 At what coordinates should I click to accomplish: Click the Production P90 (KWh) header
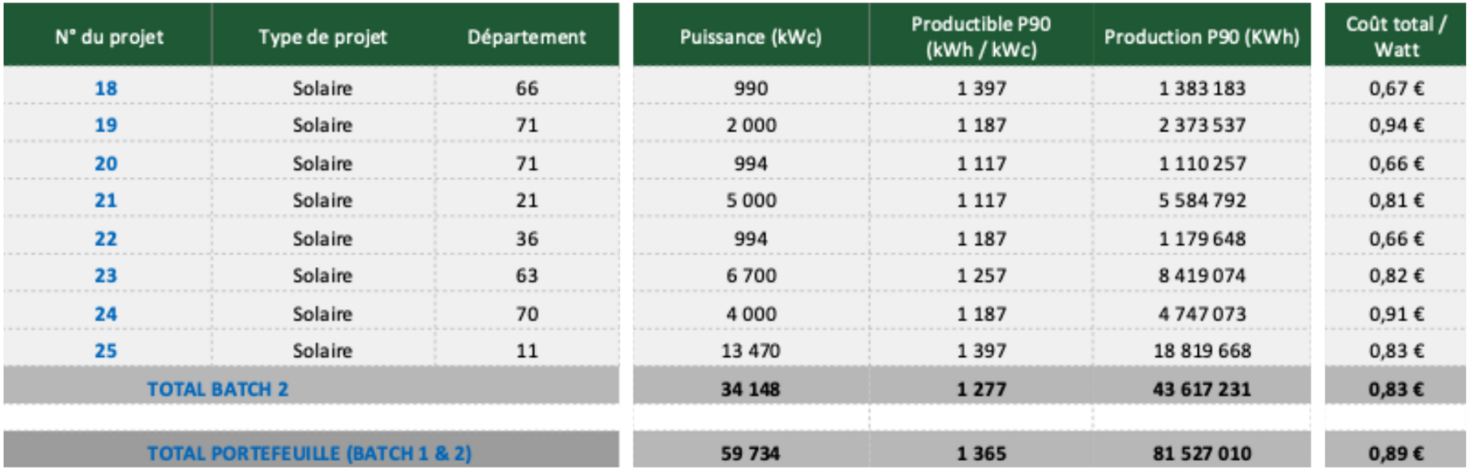pos(1201,37)
